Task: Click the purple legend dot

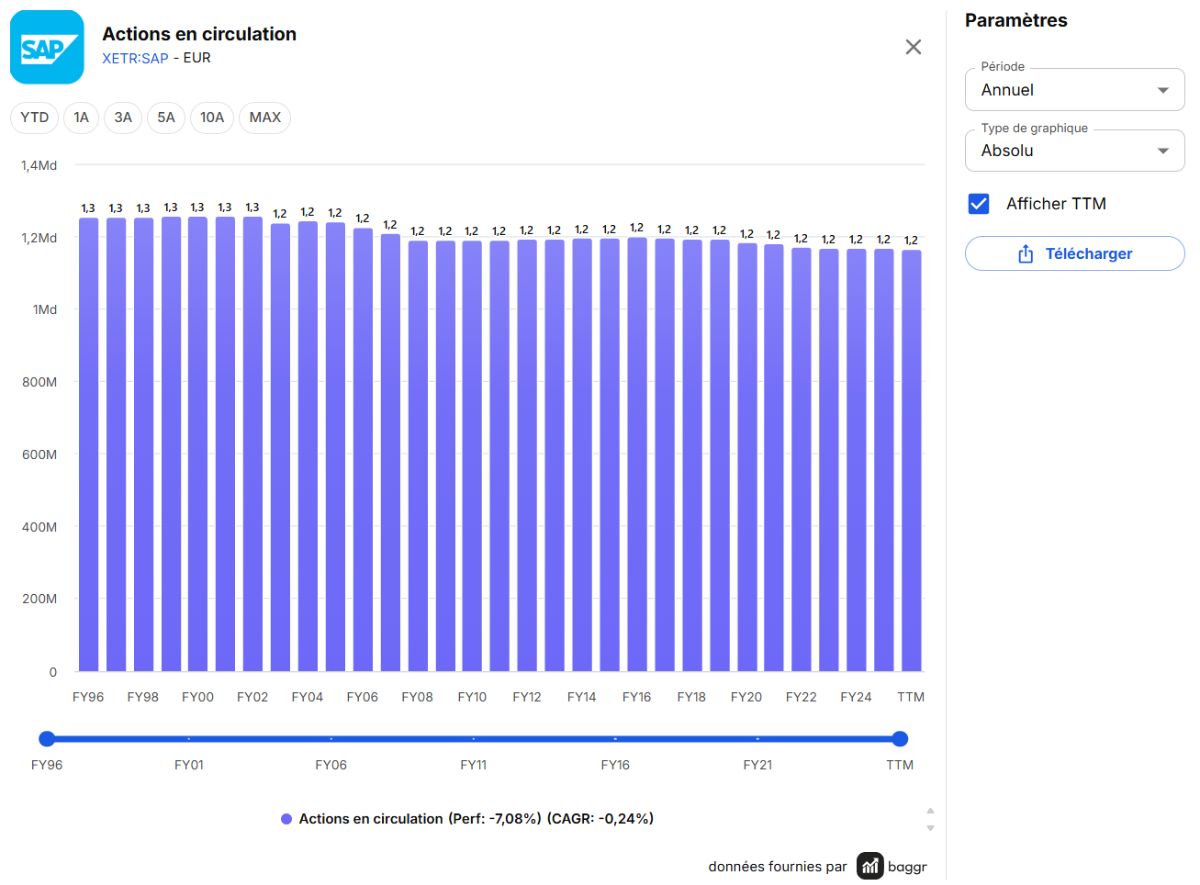Action: [286, 819]
